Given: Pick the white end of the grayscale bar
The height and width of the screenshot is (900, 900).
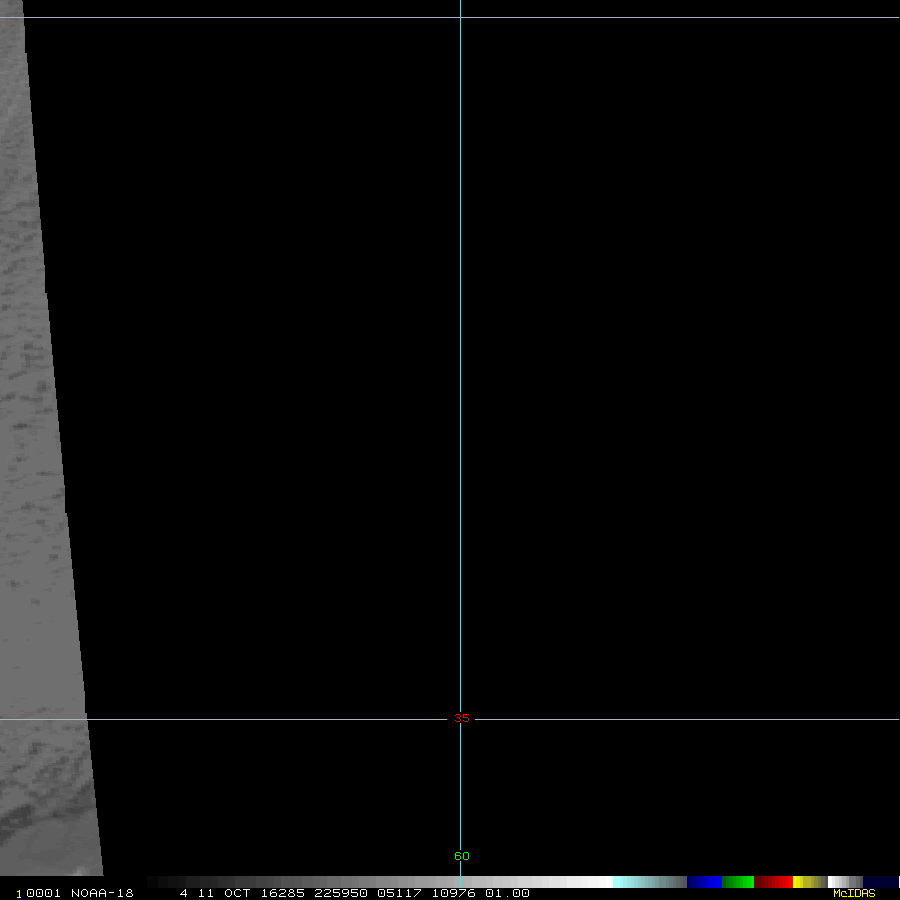Looking at the screenshot, I should pos(595,882).
